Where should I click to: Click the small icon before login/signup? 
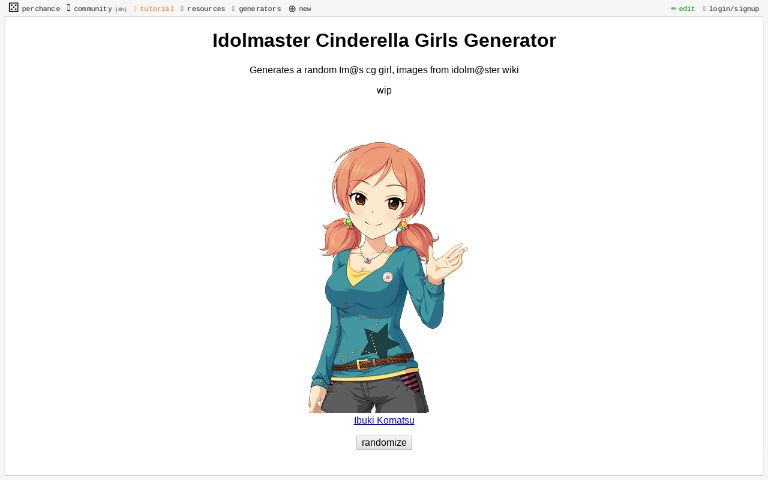pos(704,9)
